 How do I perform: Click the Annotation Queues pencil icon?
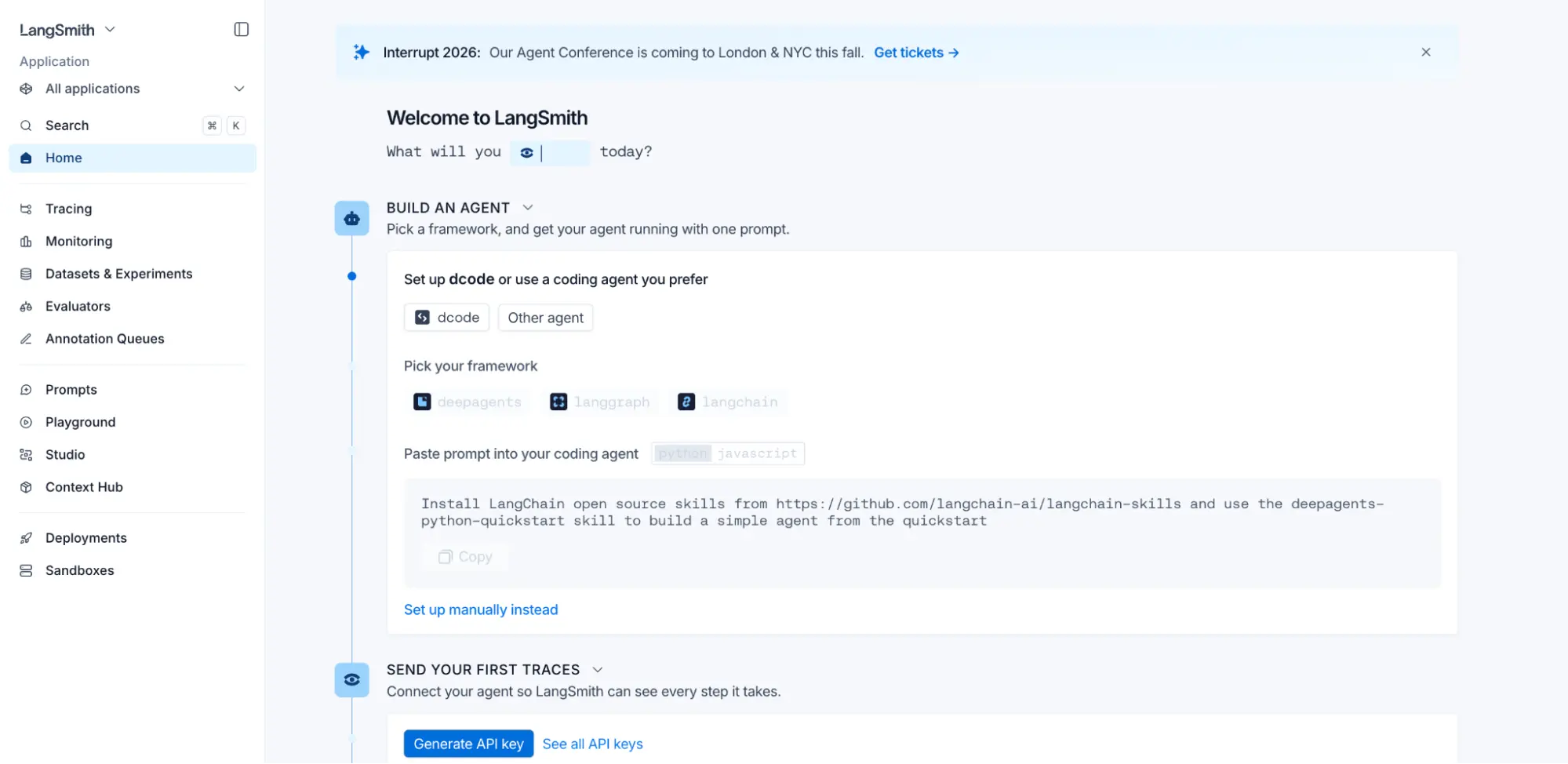click(26, 339)
